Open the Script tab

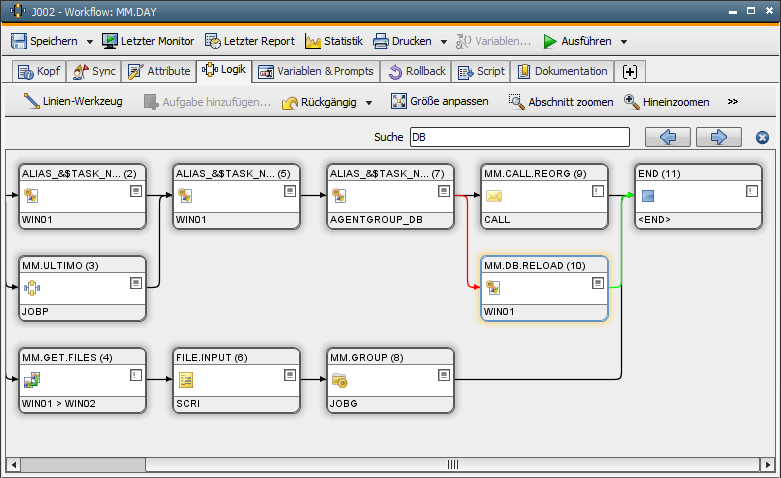pyautogui.click(x=481, y=71)
